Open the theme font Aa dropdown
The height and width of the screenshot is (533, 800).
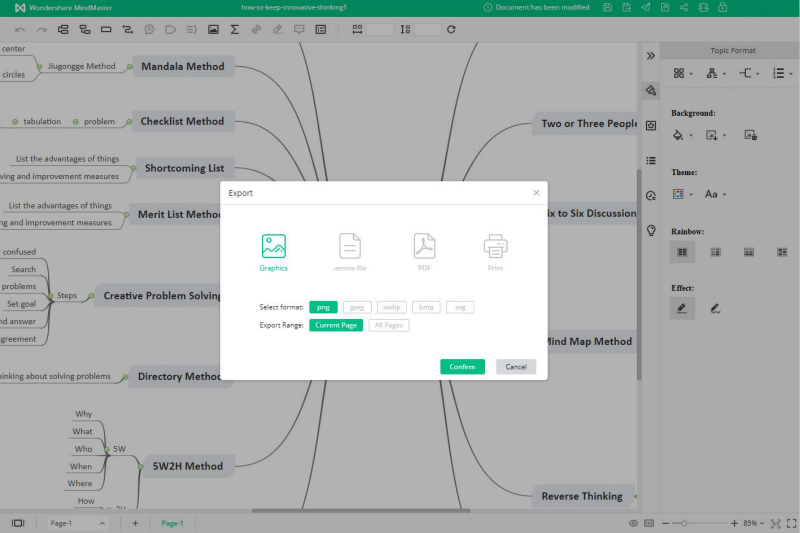[716, 194]
